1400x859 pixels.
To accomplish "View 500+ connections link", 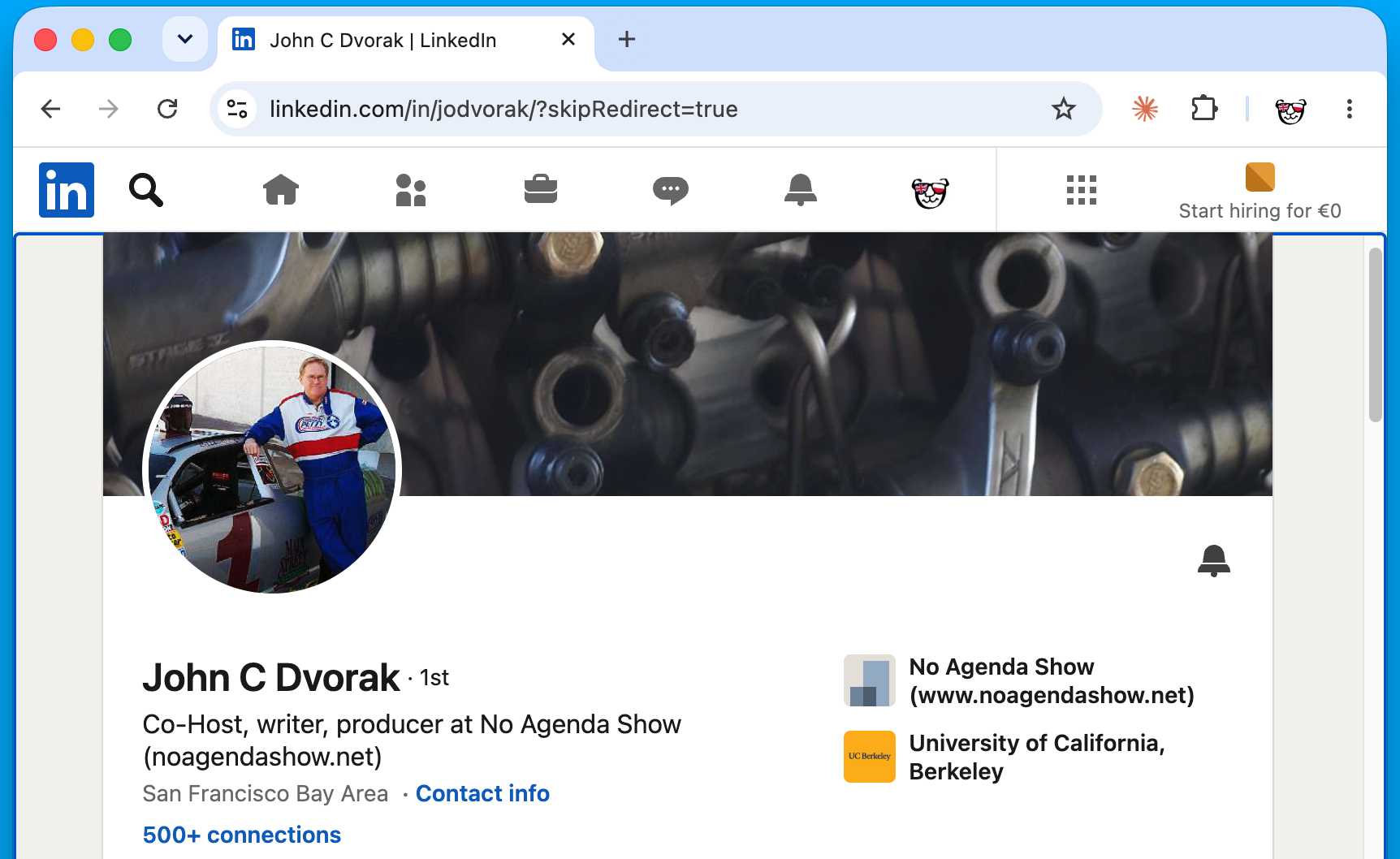I will coord(242,835).
